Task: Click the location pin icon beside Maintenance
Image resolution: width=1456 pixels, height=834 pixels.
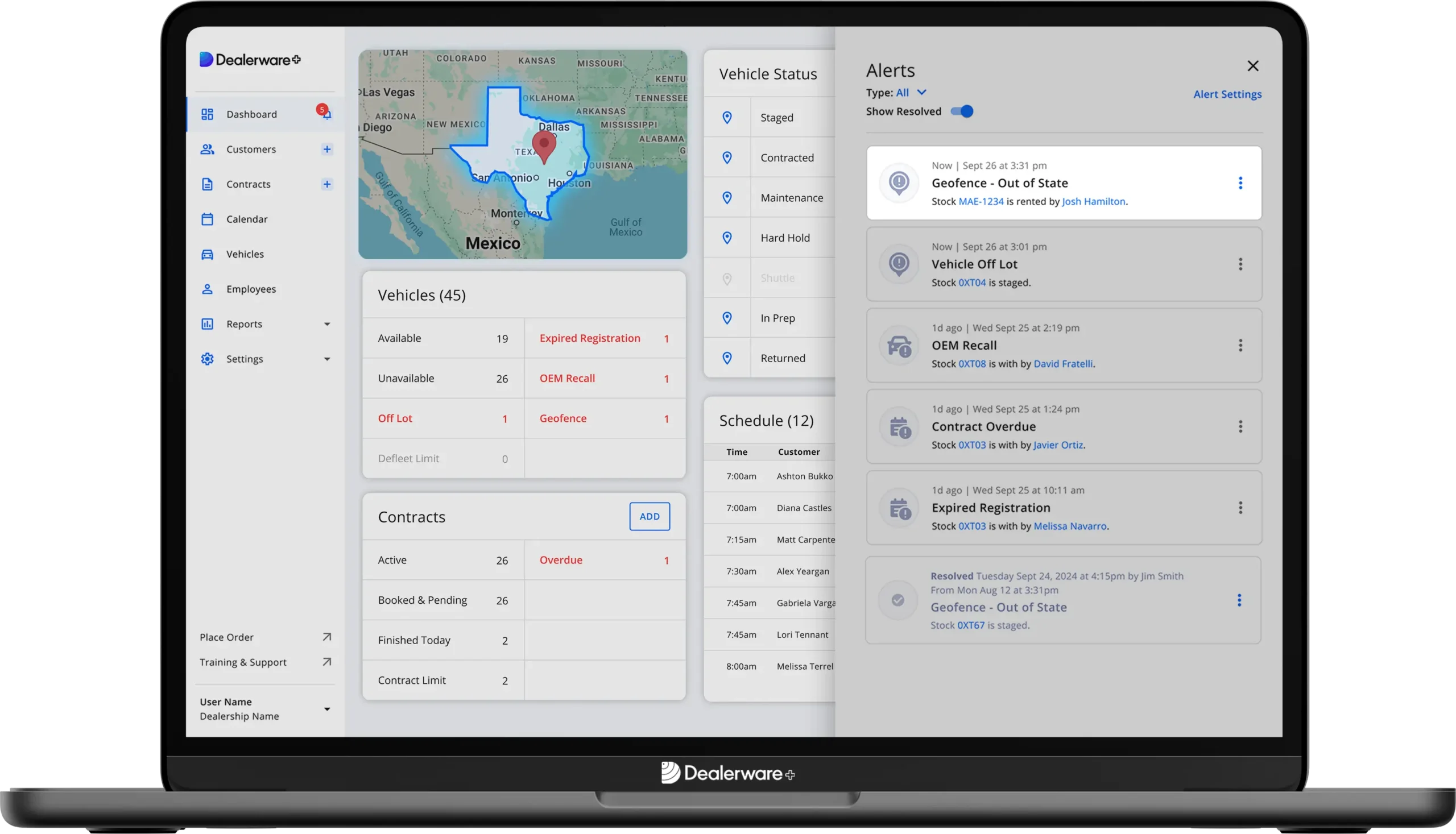Action: click(727, 198)
